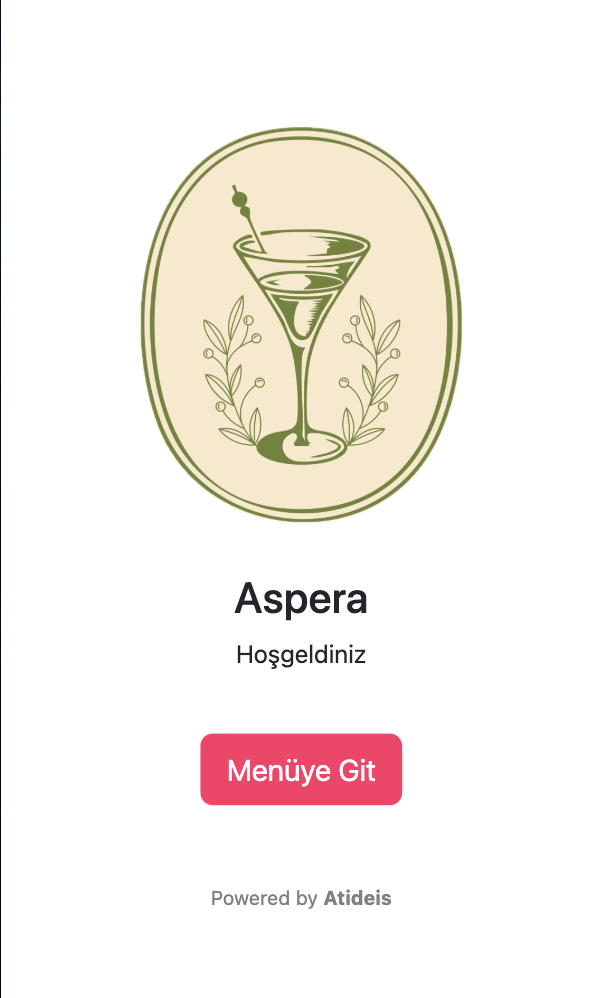The height and width of the screenshot is (998, 593).
Task: Click the Menüye Git button
Action: click(x=301, y=769)
